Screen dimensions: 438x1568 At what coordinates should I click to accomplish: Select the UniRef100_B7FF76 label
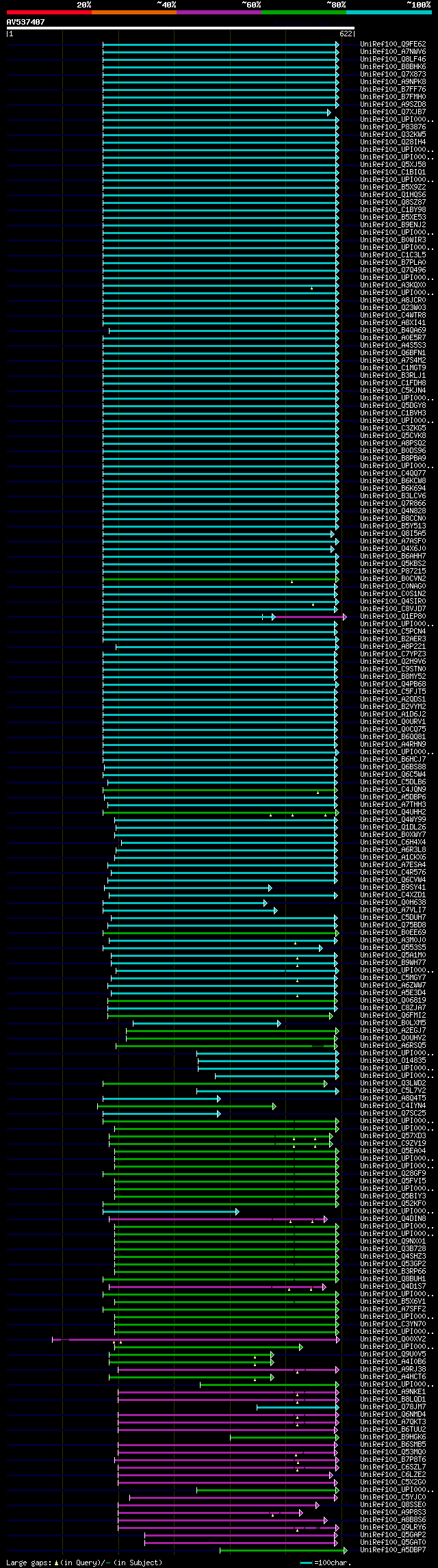click(393, 90)
